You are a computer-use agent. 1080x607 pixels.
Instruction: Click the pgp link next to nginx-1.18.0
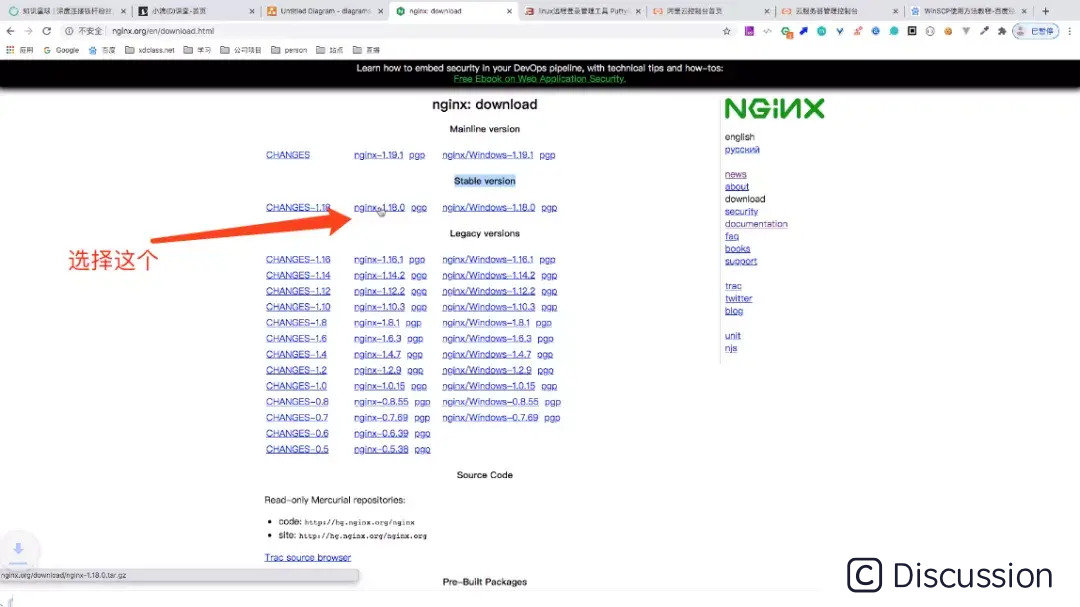coord(419,207)
